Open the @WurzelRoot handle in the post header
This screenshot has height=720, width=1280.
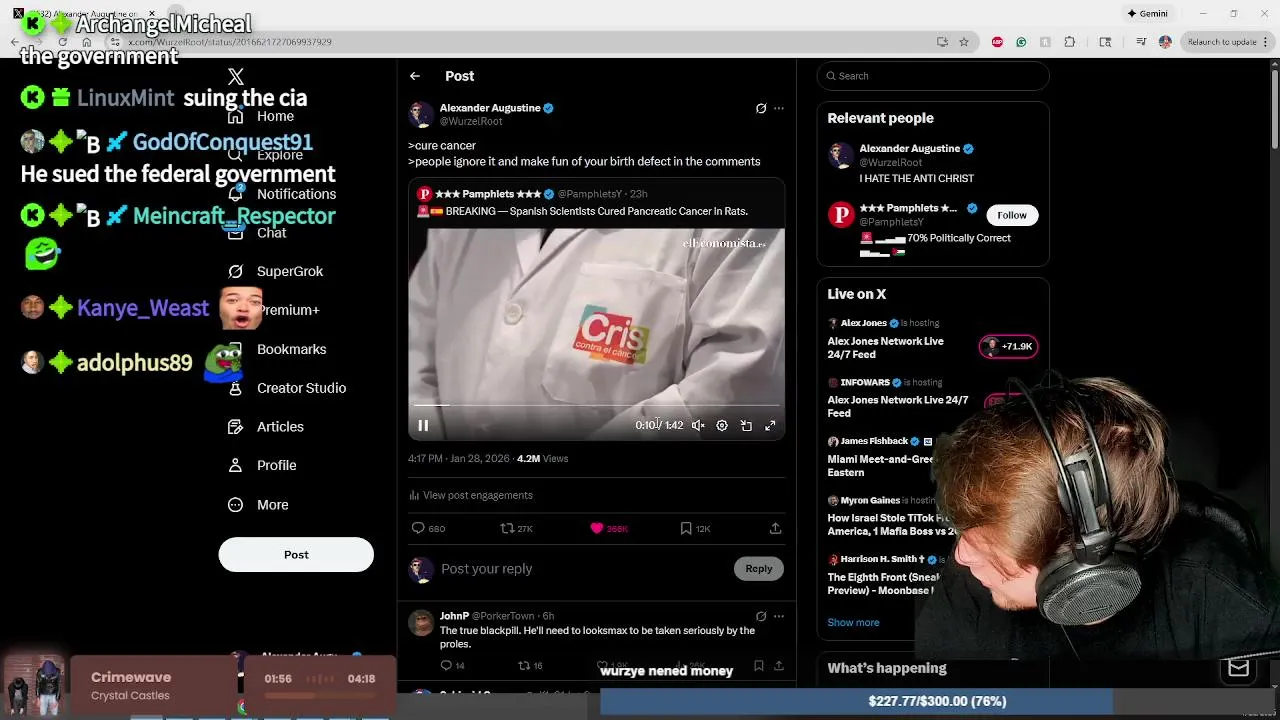(471, 122)
